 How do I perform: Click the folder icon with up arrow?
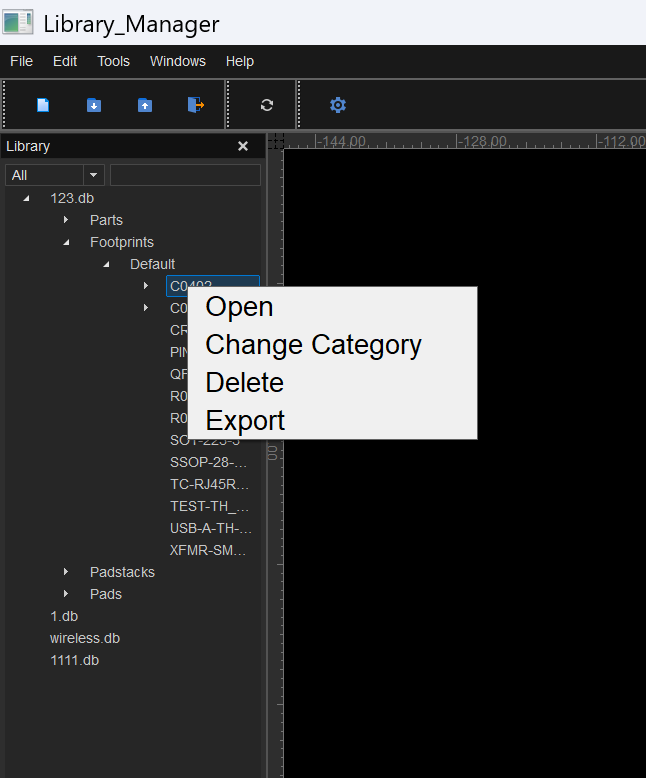[x=145, y=105]
